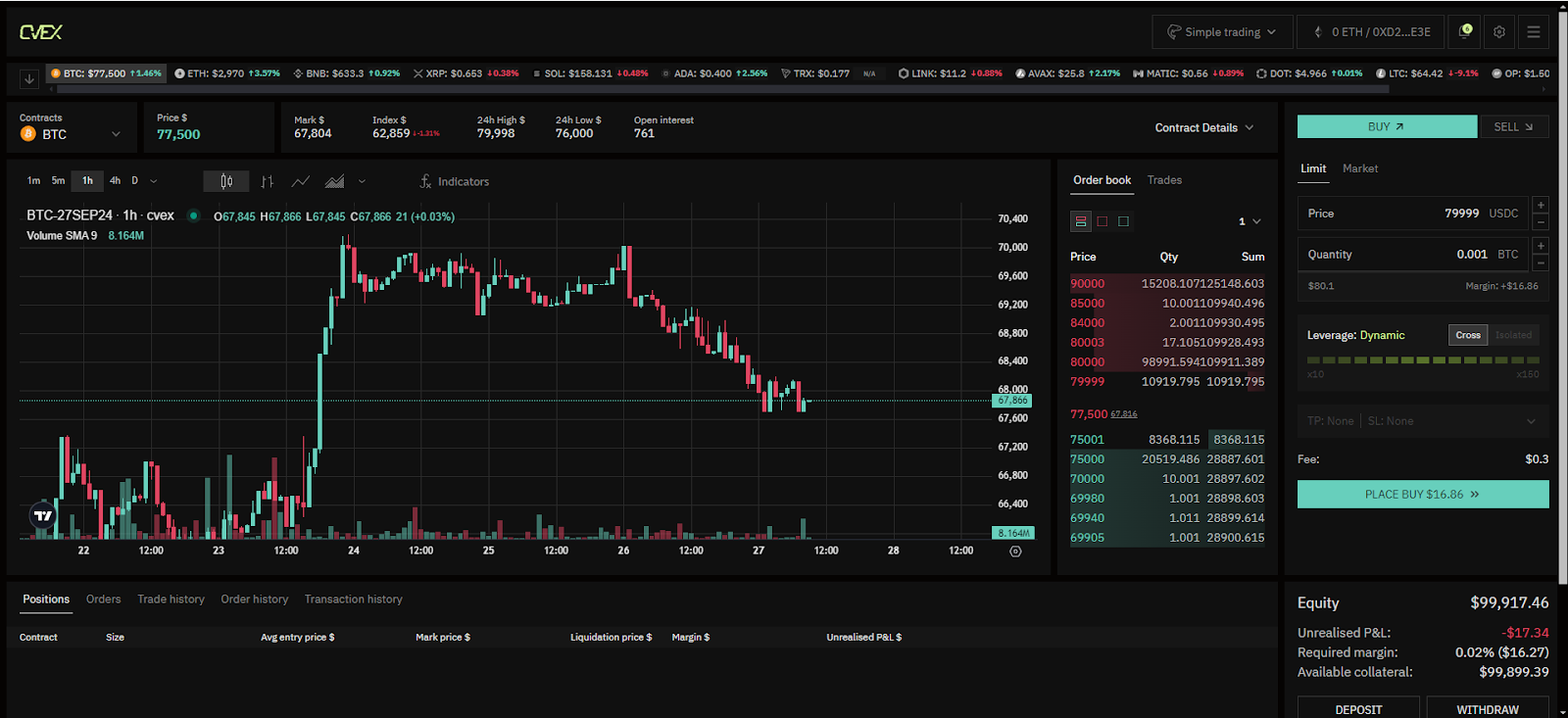This screenshot has width=1568, height=718.
Task: Open the Simple trading dropdown
Action: [1222, 32]
